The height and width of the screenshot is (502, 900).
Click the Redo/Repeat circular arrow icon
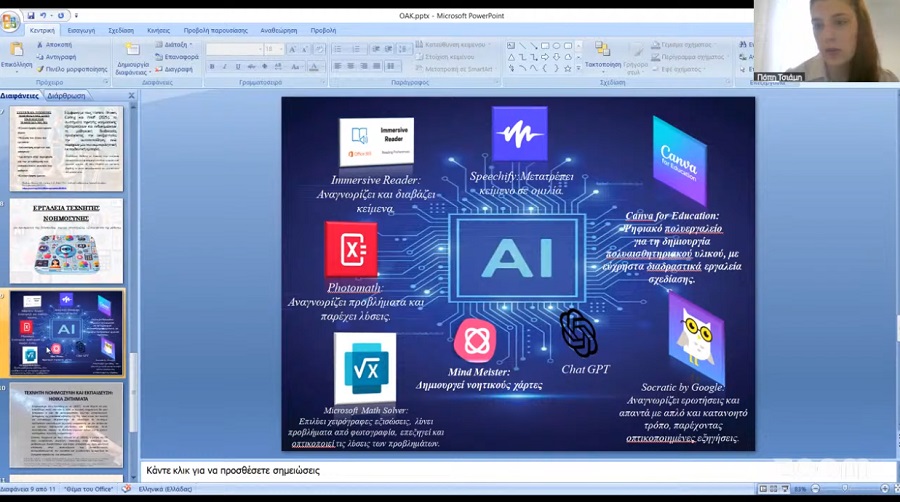(61, 15)
